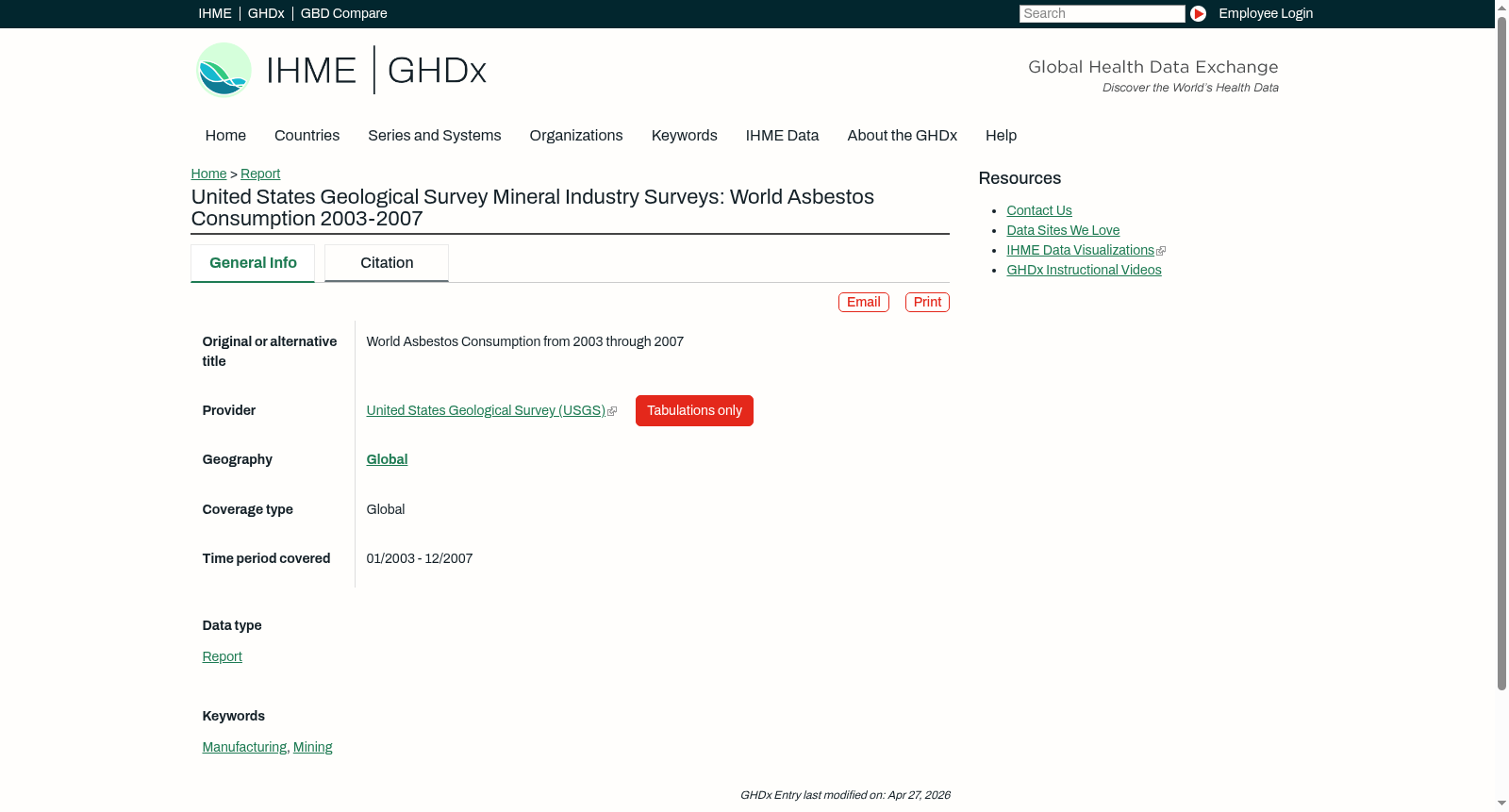This screenshot has height=812, width=1509.
Task: Click the IHME GHDx logo
Action: coord(341,70)
